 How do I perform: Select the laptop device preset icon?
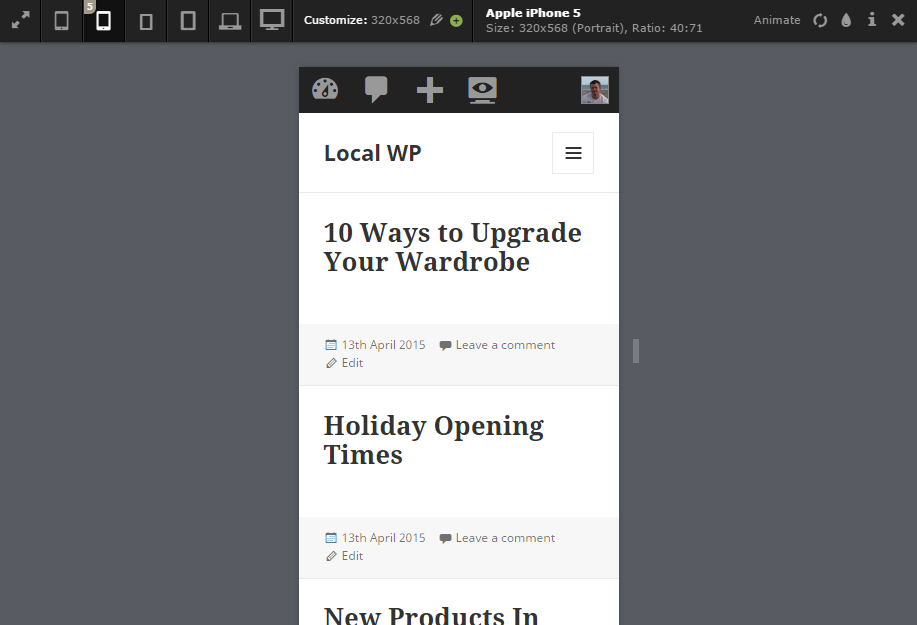230,21
